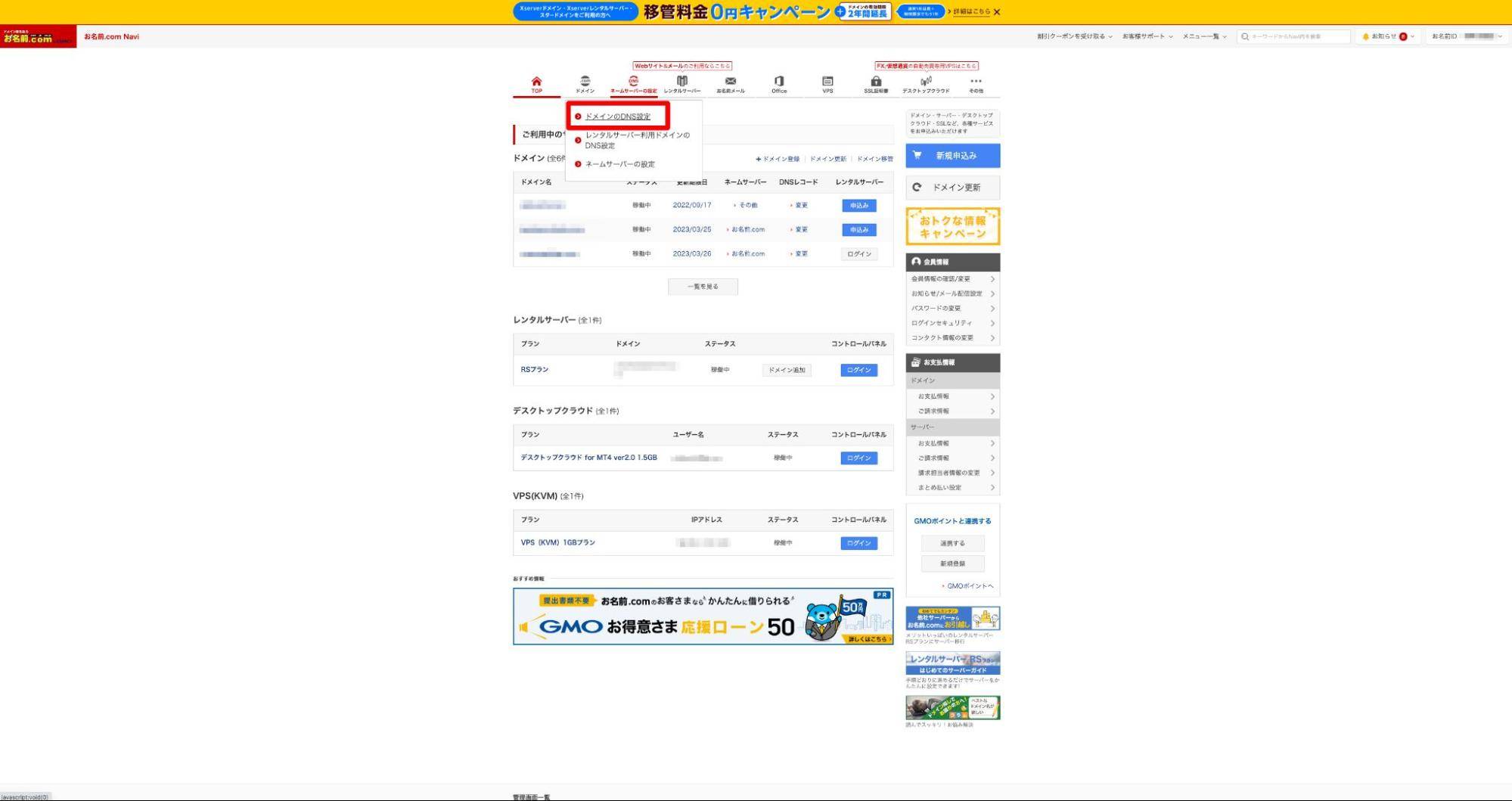This screenshot has height=801, width=1512.
Task: Open 請求担当者情報の変更 chevron row
Action: click(953, 473)
